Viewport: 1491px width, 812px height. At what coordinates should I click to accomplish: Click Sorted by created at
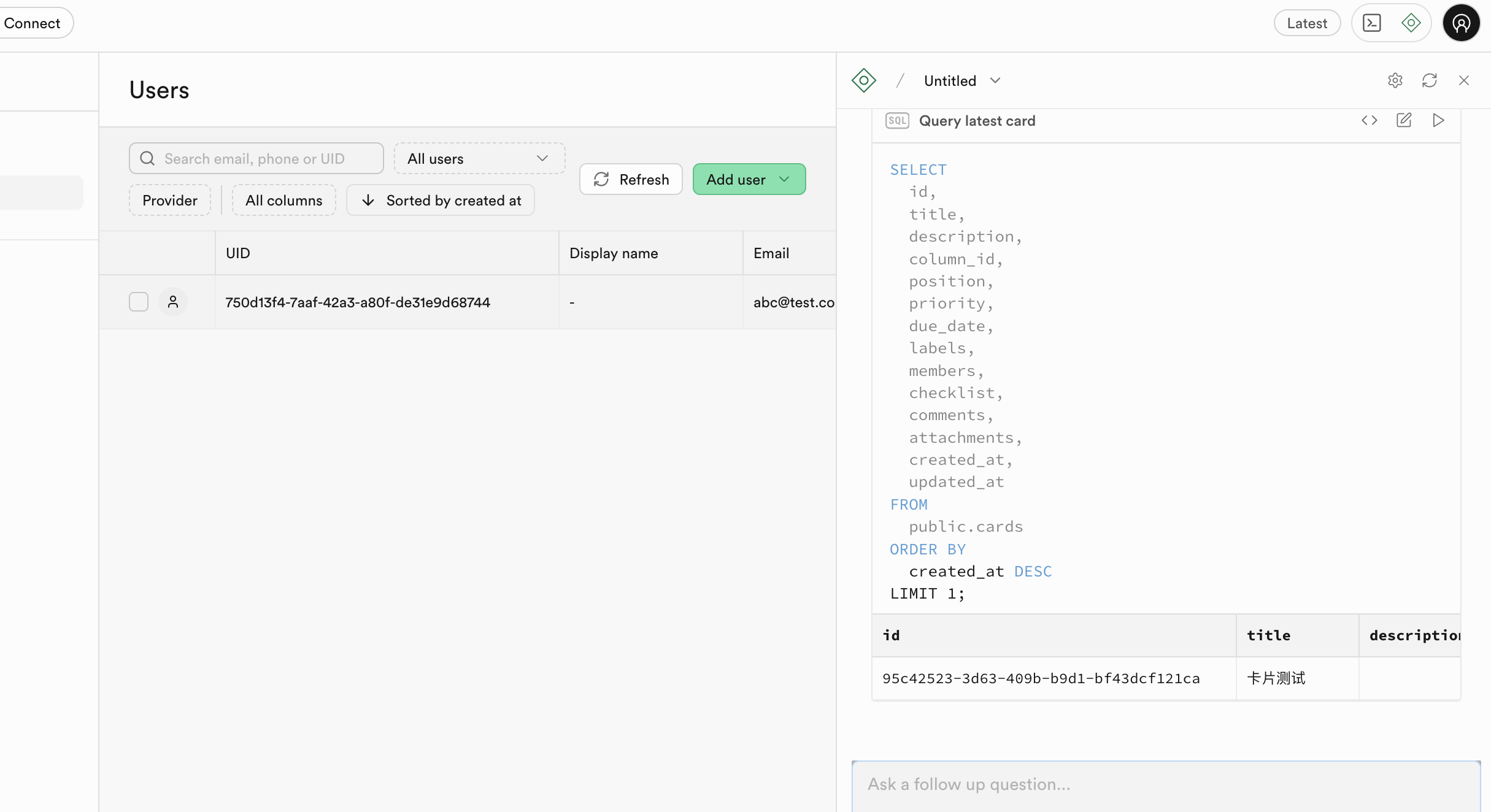pos(441,201)
